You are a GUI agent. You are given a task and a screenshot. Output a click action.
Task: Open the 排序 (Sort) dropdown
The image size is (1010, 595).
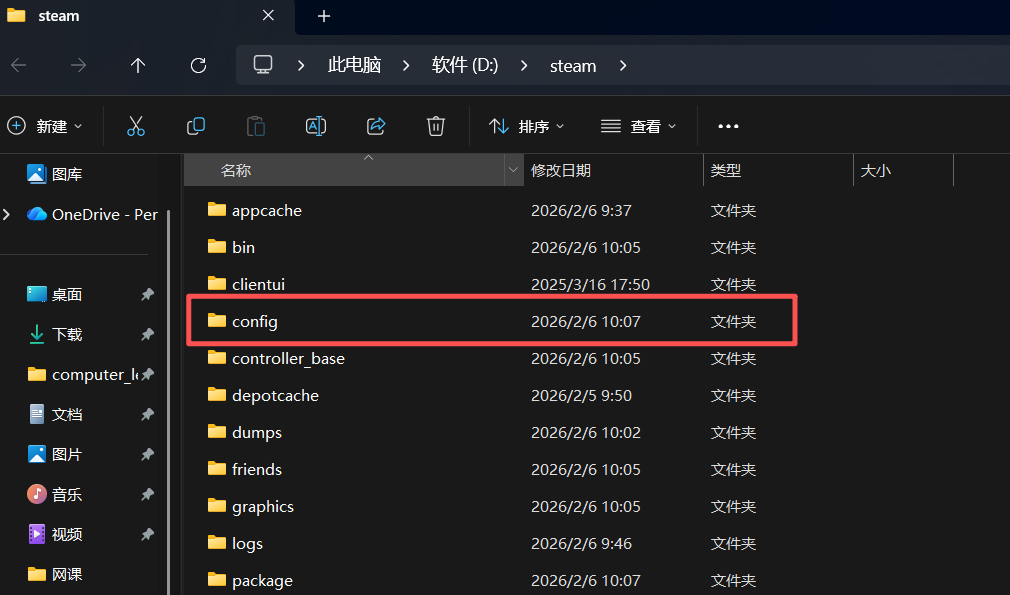click(526, 126)
